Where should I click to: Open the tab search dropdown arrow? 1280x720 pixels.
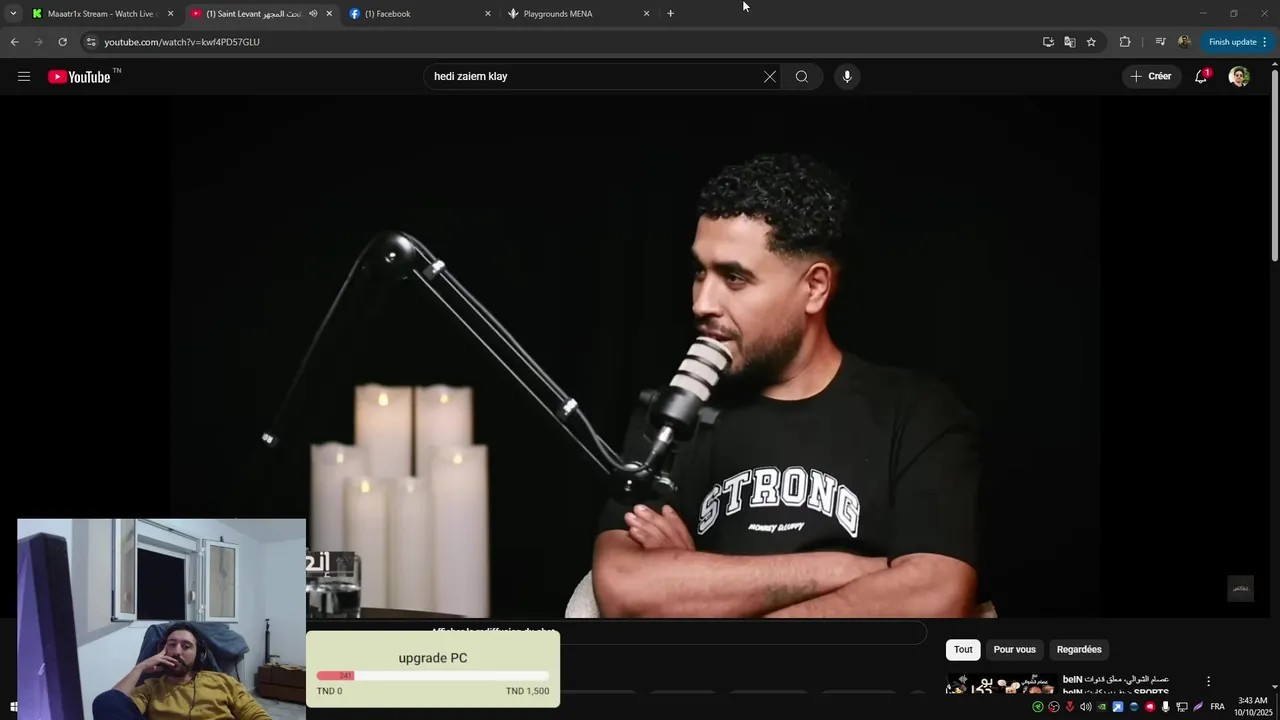[13, 14]
